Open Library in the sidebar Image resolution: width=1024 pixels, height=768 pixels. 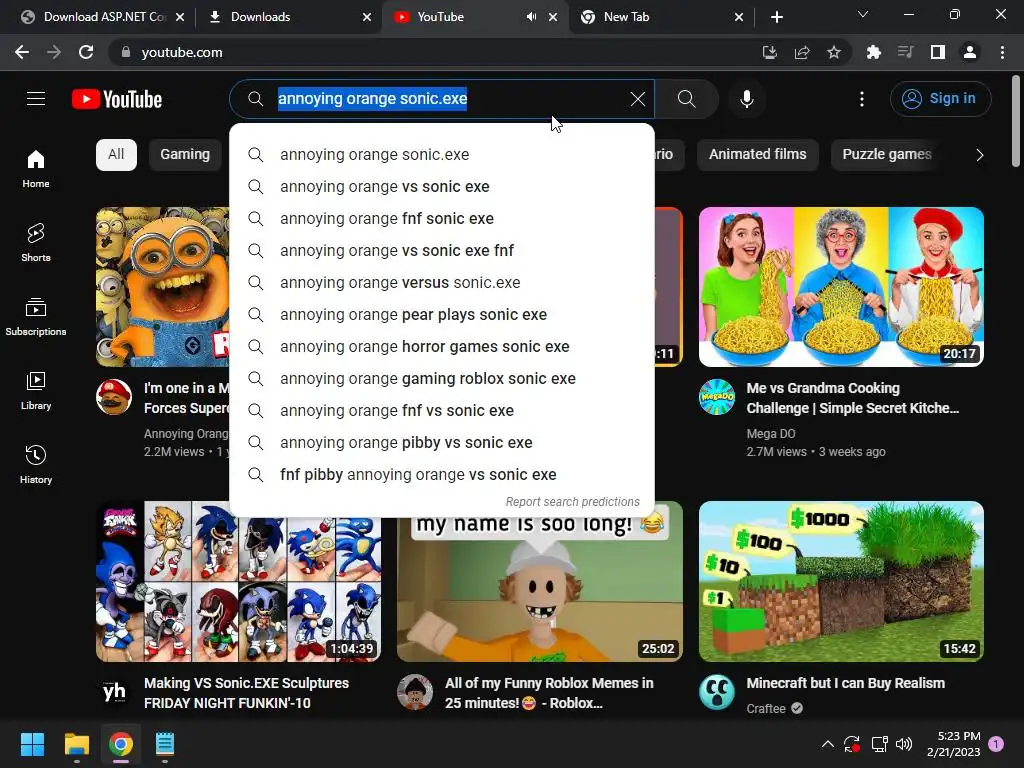pyautogui.click(x=36, y=391)
